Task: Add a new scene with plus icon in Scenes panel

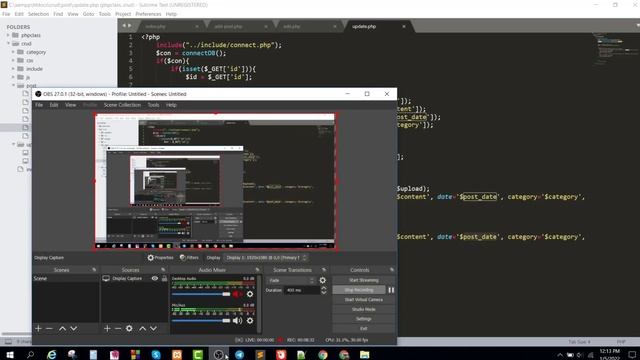Action: 38,328
